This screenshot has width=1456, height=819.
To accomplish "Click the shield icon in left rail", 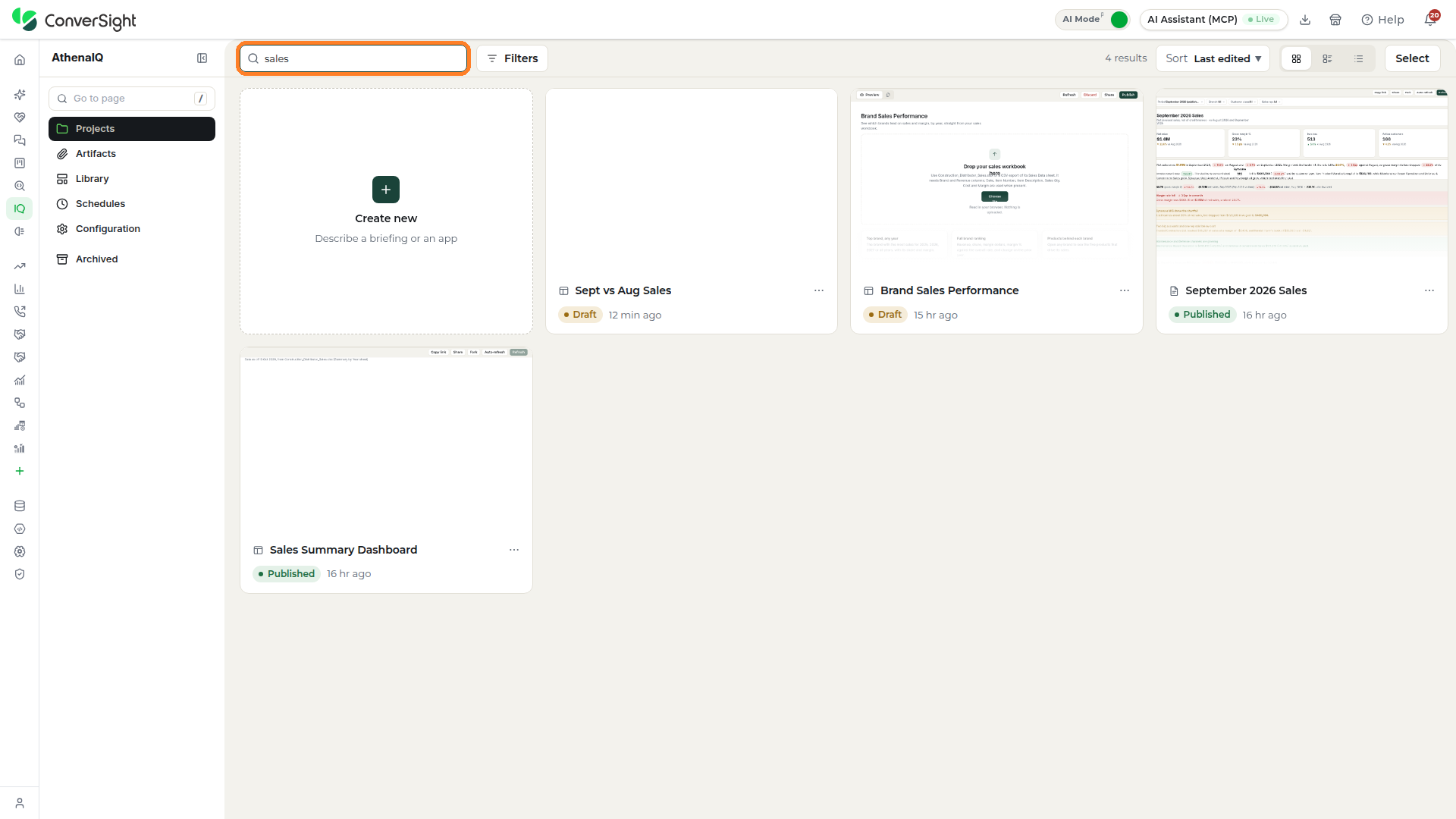I will 20,574.
